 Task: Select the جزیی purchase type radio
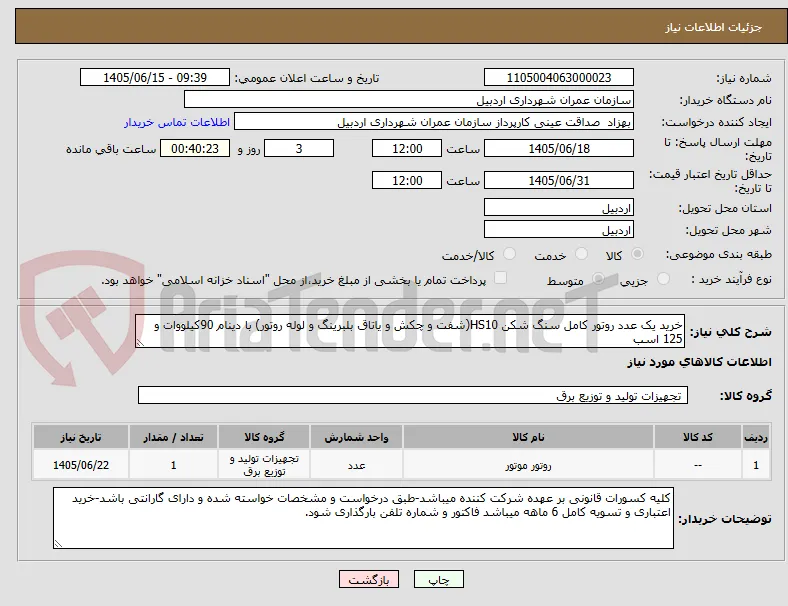coord(663,279)
